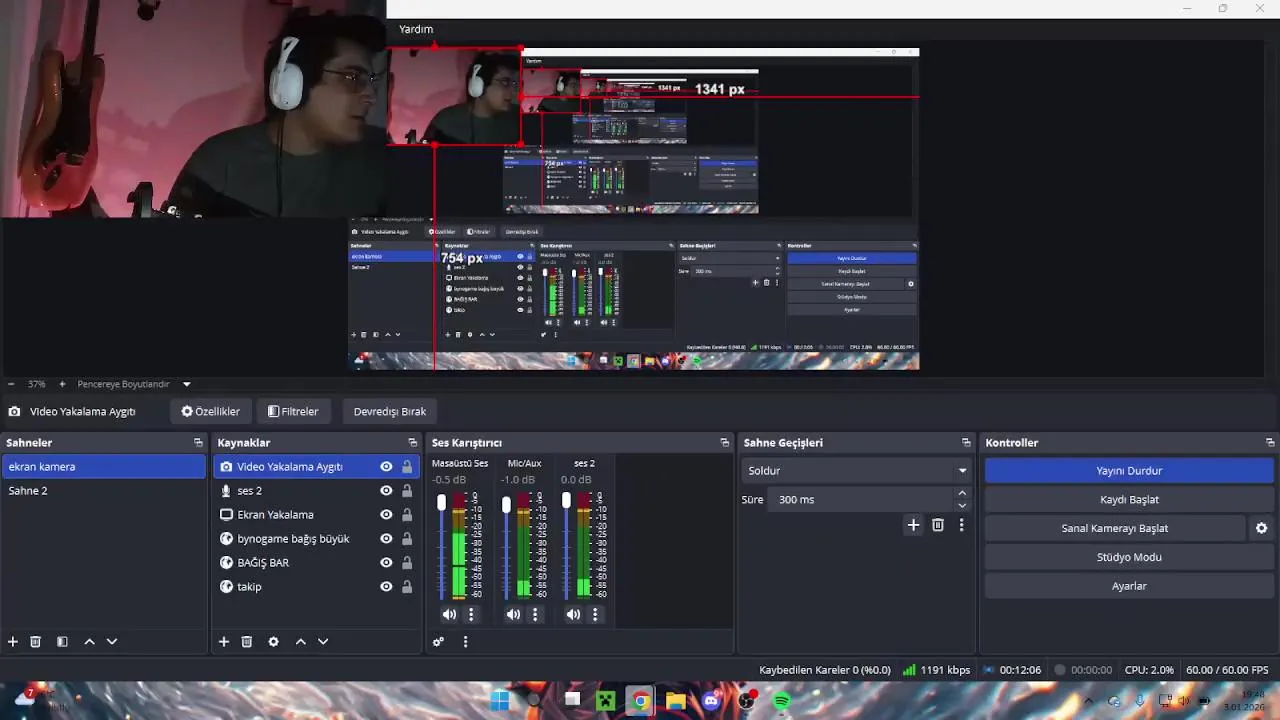Viewport: 1280px width, 720px height.
Task: Delete selected source with Kaynaklar trash icon
Action: click(247, 642)
